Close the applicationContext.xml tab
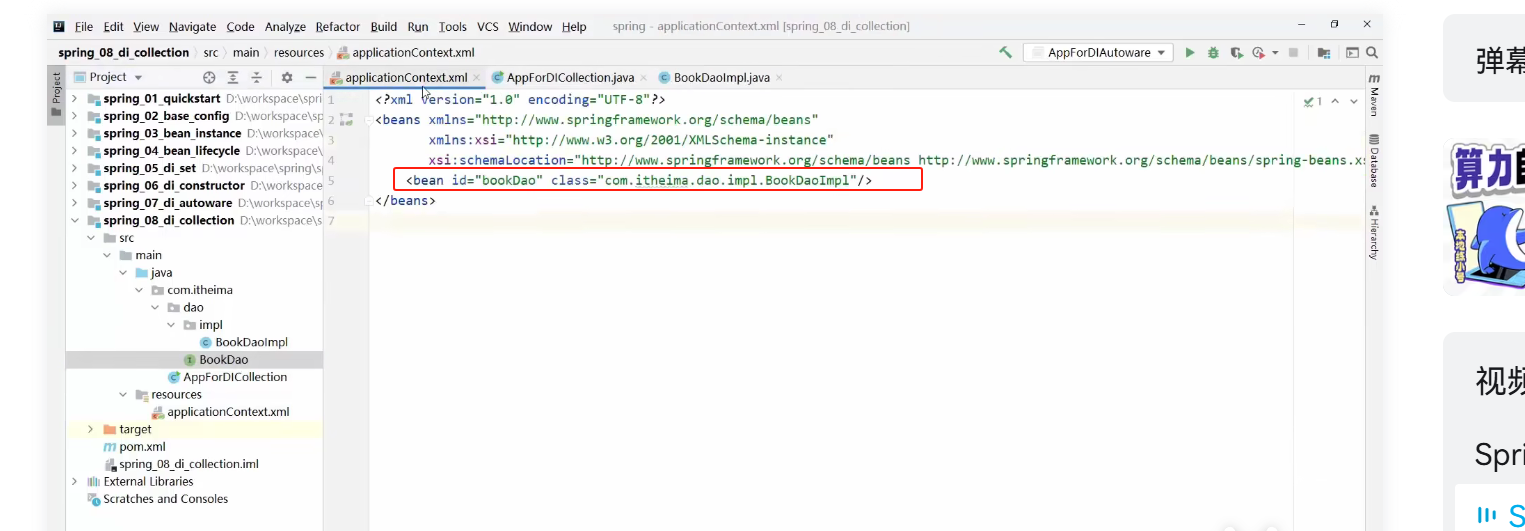 (x=477, y=77)
